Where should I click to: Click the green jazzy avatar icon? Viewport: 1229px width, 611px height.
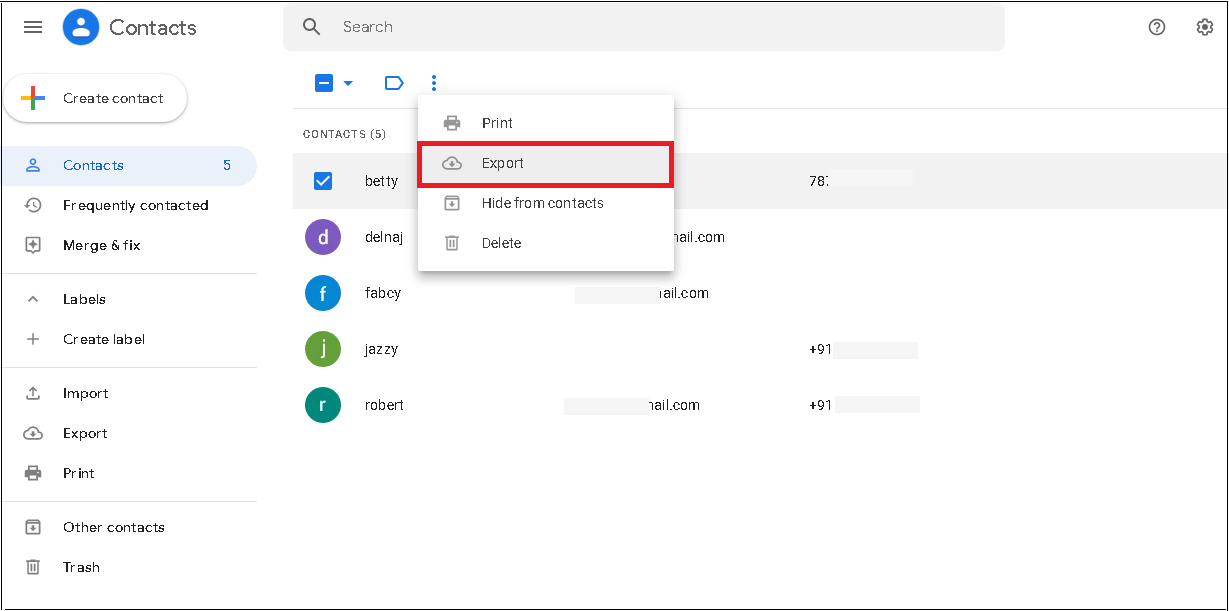coord(323,349)
